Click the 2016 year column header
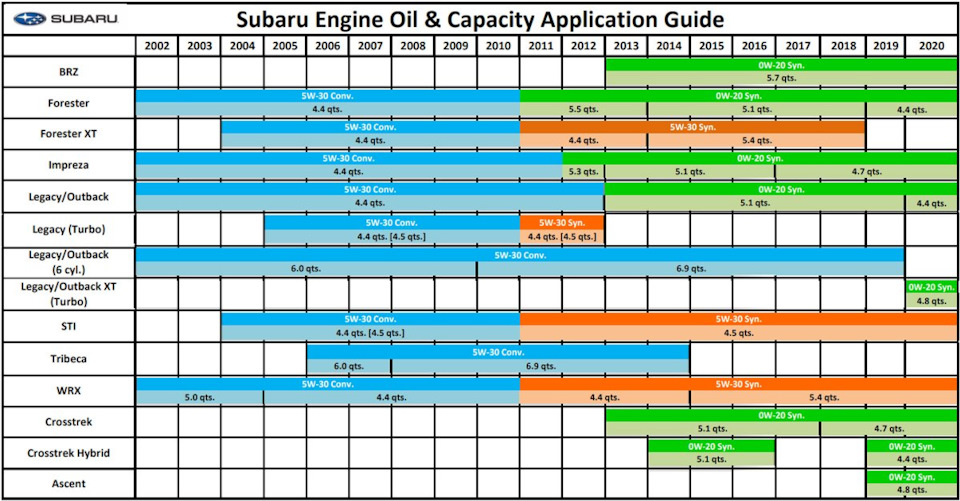This screenshot has height=501, width=960. point(754,46)
